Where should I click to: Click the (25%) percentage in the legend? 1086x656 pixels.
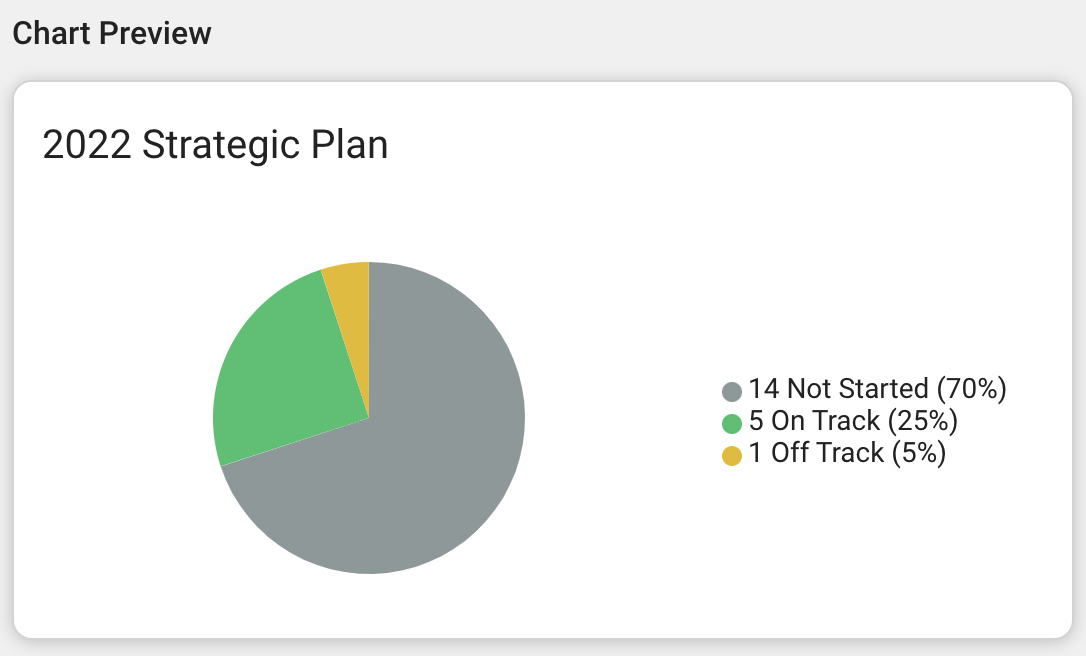tap(923, 421)
